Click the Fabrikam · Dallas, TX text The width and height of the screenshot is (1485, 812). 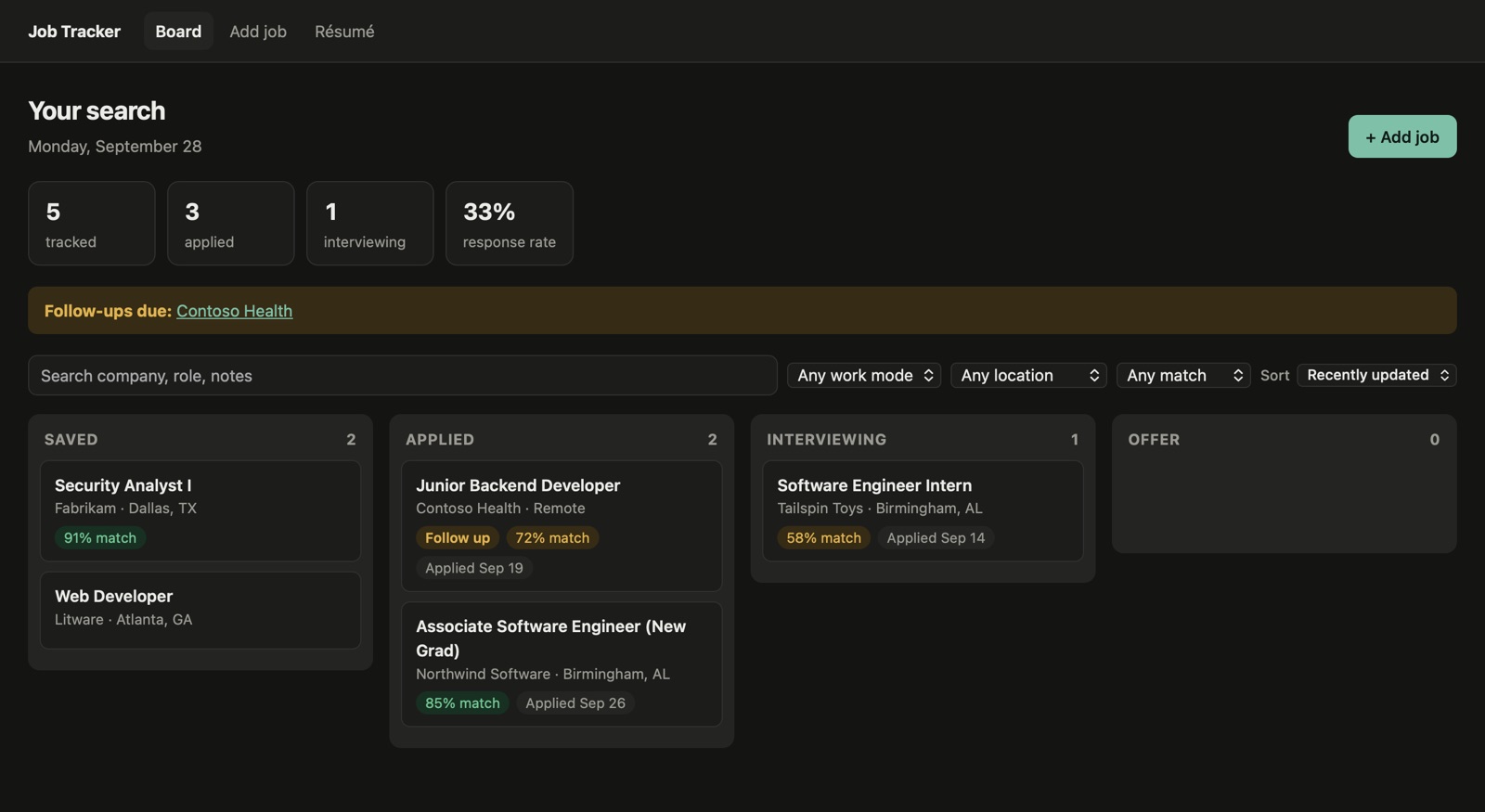point(125,508)
